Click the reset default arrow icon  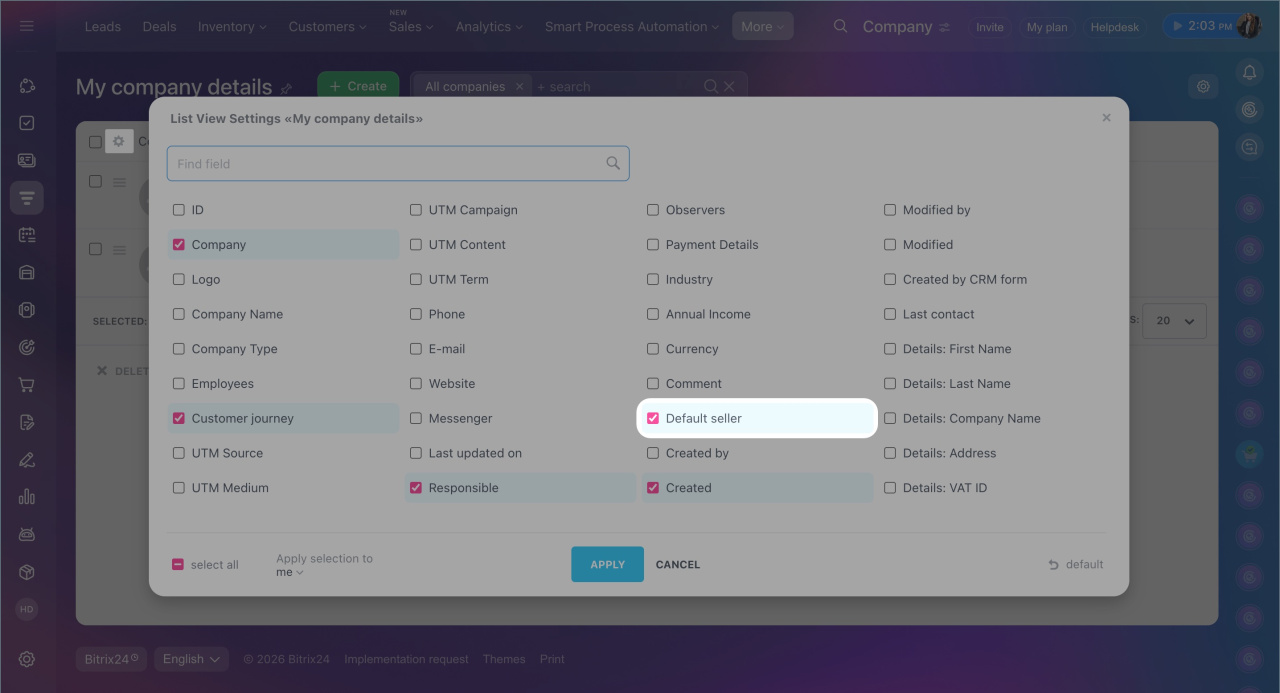1053,565
